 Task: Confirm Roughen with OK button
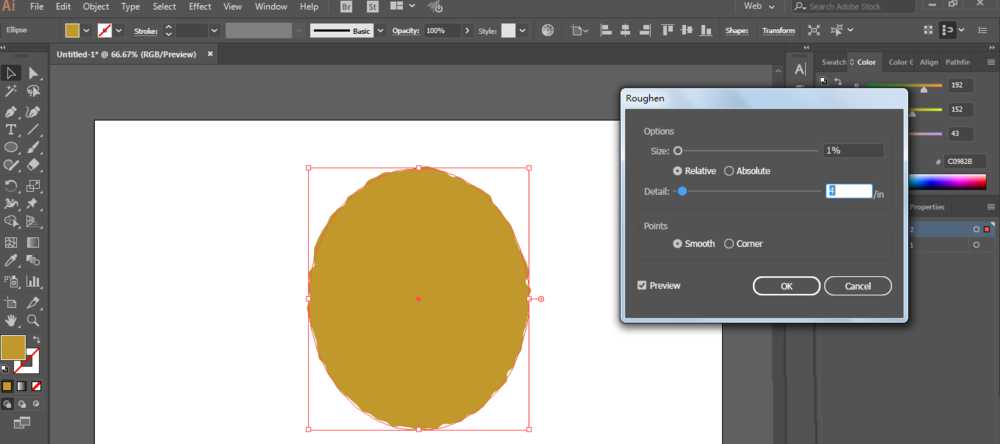tap(786, 286)
